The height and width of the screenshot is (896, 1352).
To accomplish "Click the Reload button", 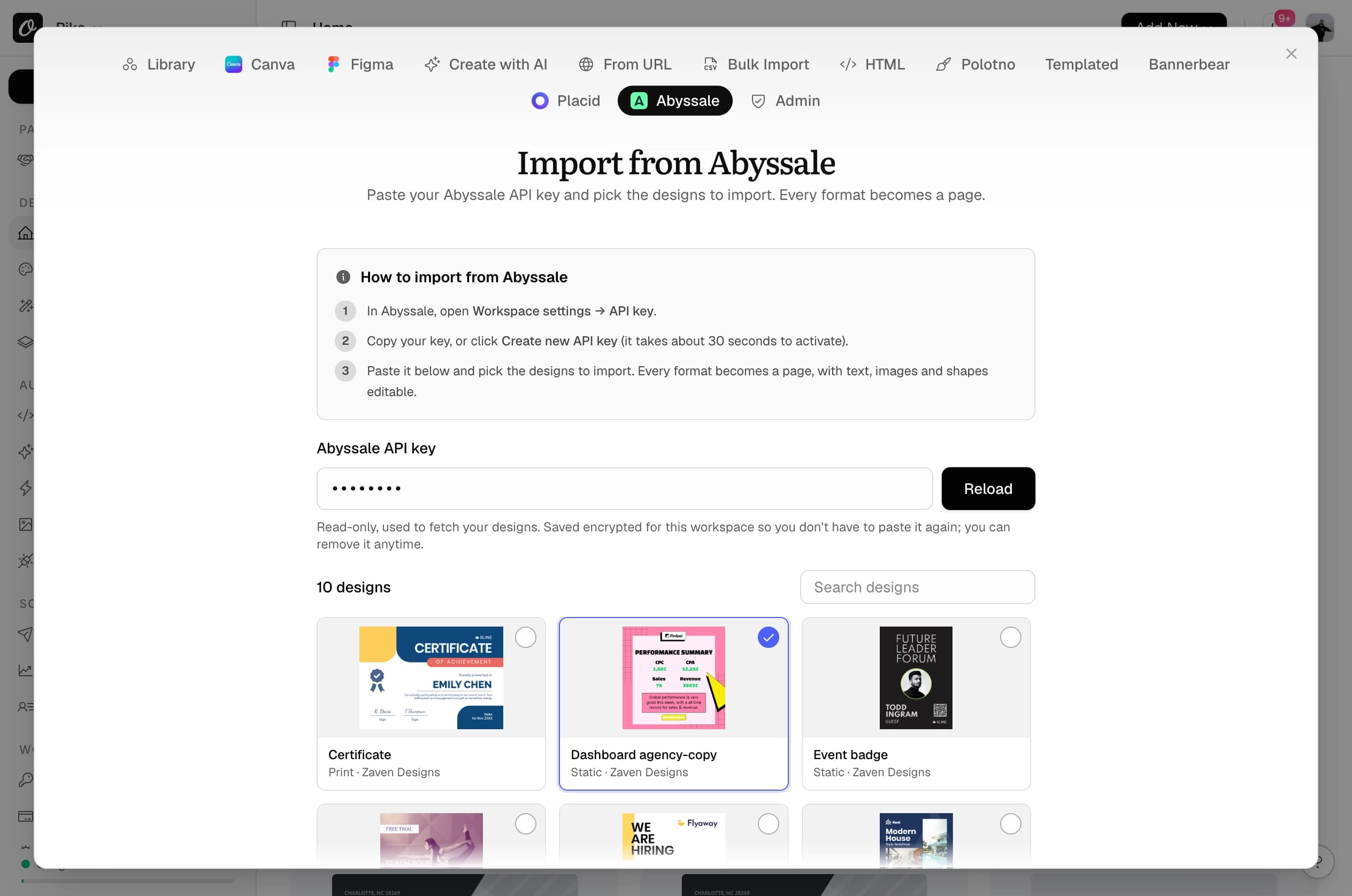I will tap(987, 489).
